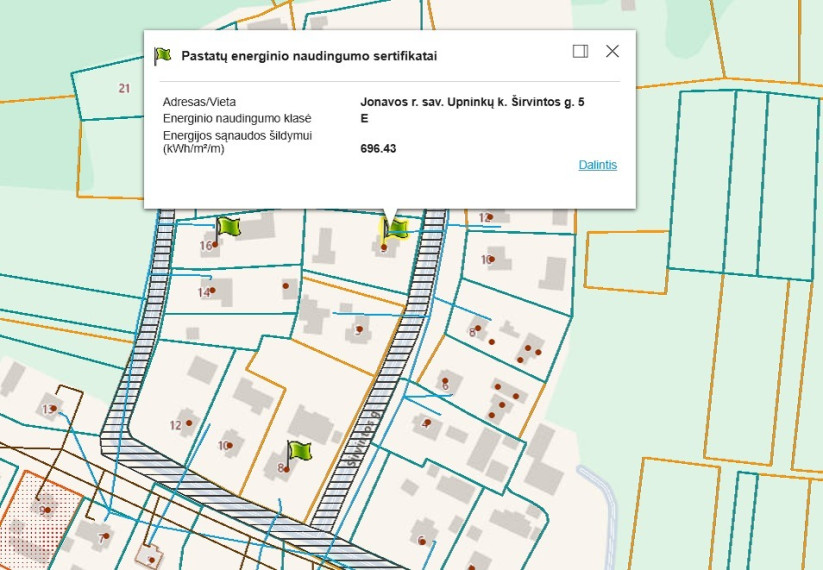Click address point 4 on the map
Viewport: 823px width, 570px height.
[x=427, y=423]
